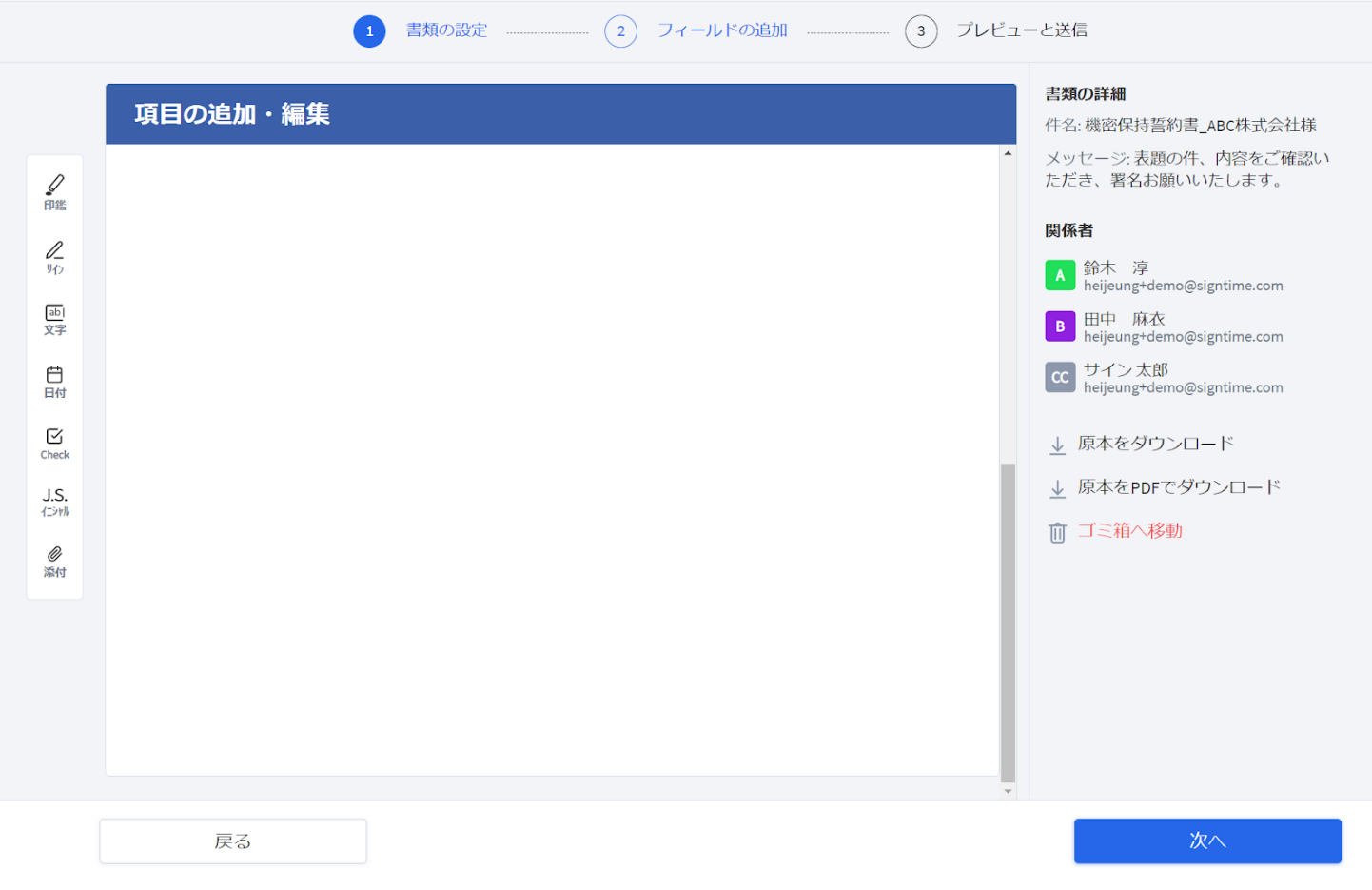Viewport: 1372px width, 890px height.
Task: Jump to step 3 プレビューと送信
Action: (x=996, y=30)
